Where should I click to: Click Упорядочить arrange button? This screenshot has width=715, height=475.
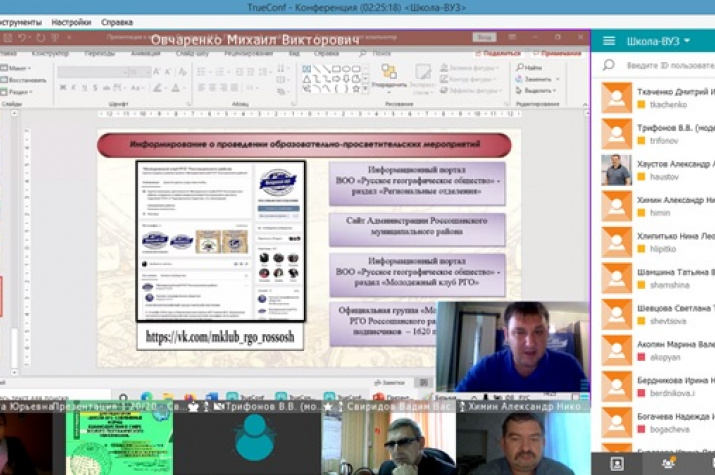coord(389,77)
